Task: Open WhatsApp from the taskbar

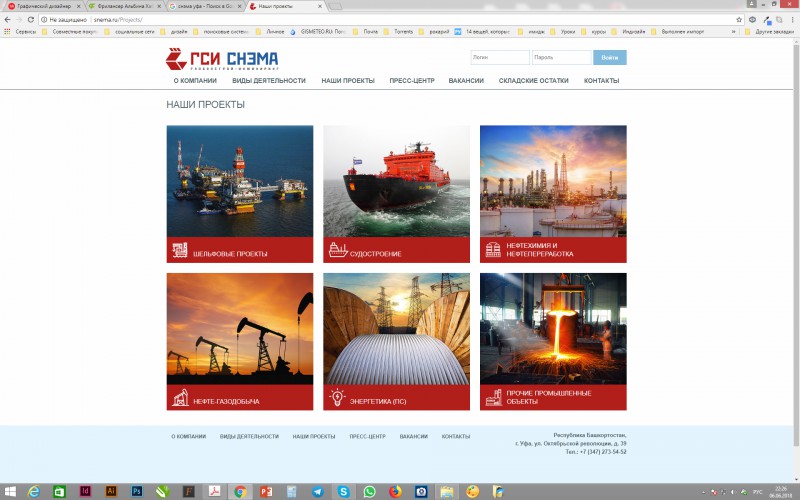Action: [369, 492]
